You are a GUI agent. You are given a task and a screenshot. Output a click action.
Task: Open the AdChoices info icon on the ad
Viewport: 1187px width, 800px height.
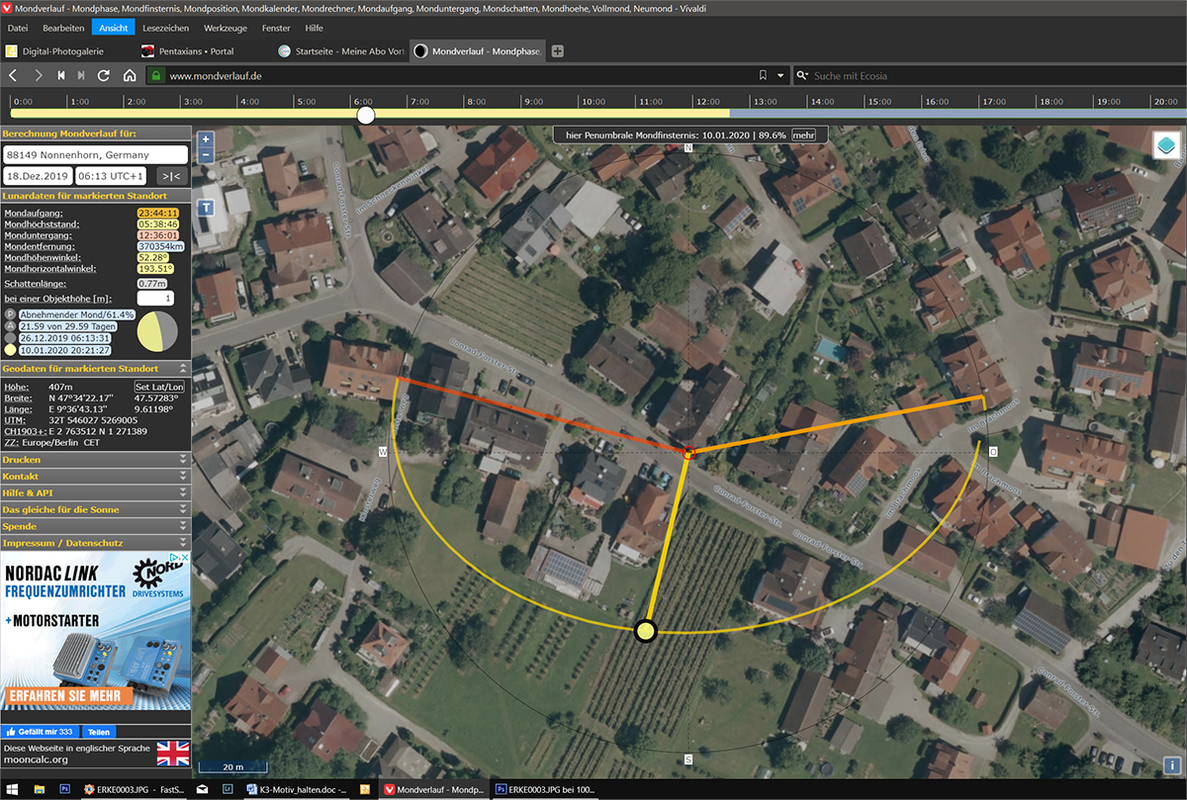(x=174, y=557)
